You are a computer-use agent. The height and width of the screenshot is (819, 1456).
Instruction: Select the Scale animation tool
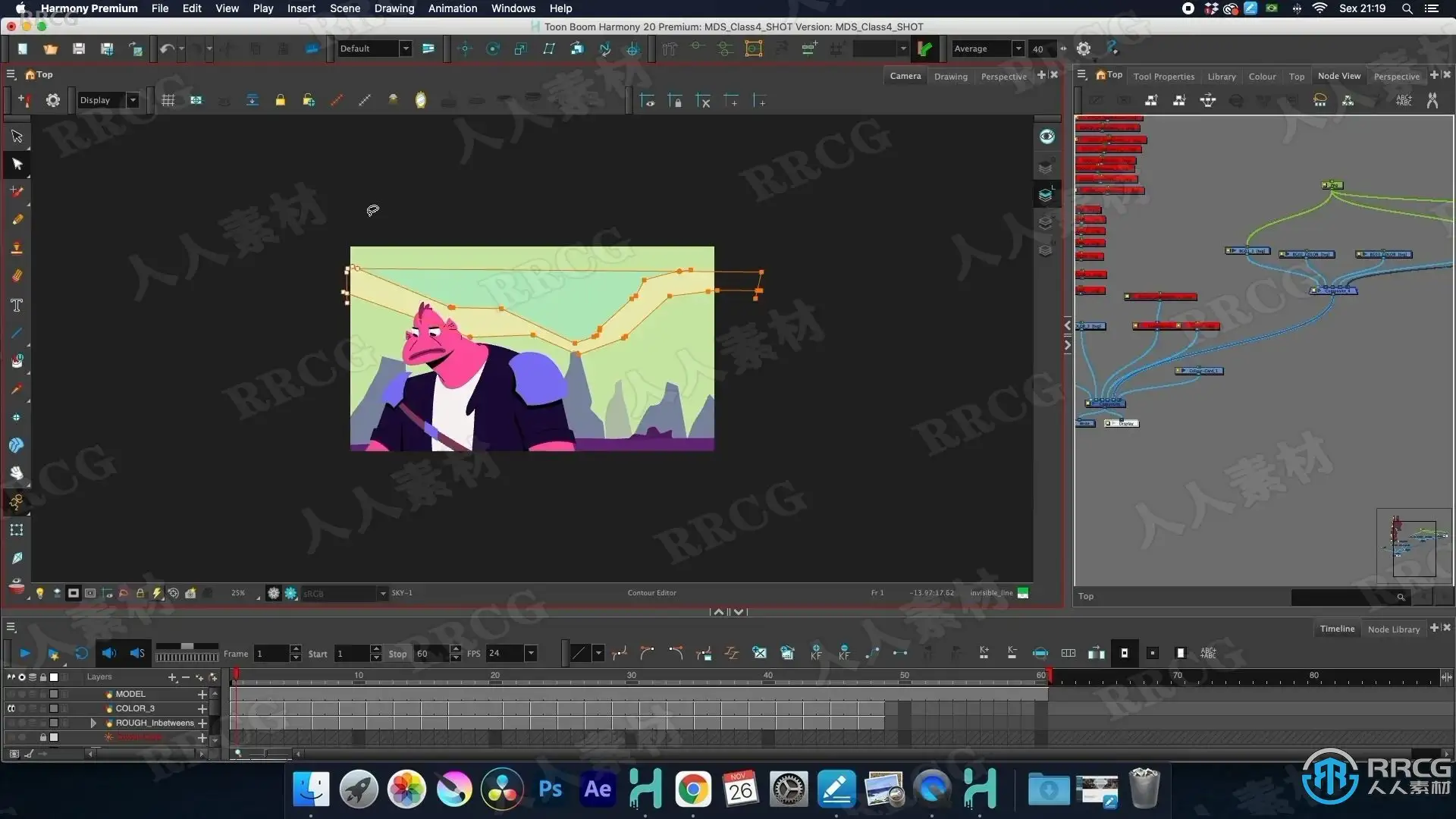coord(521,49)
